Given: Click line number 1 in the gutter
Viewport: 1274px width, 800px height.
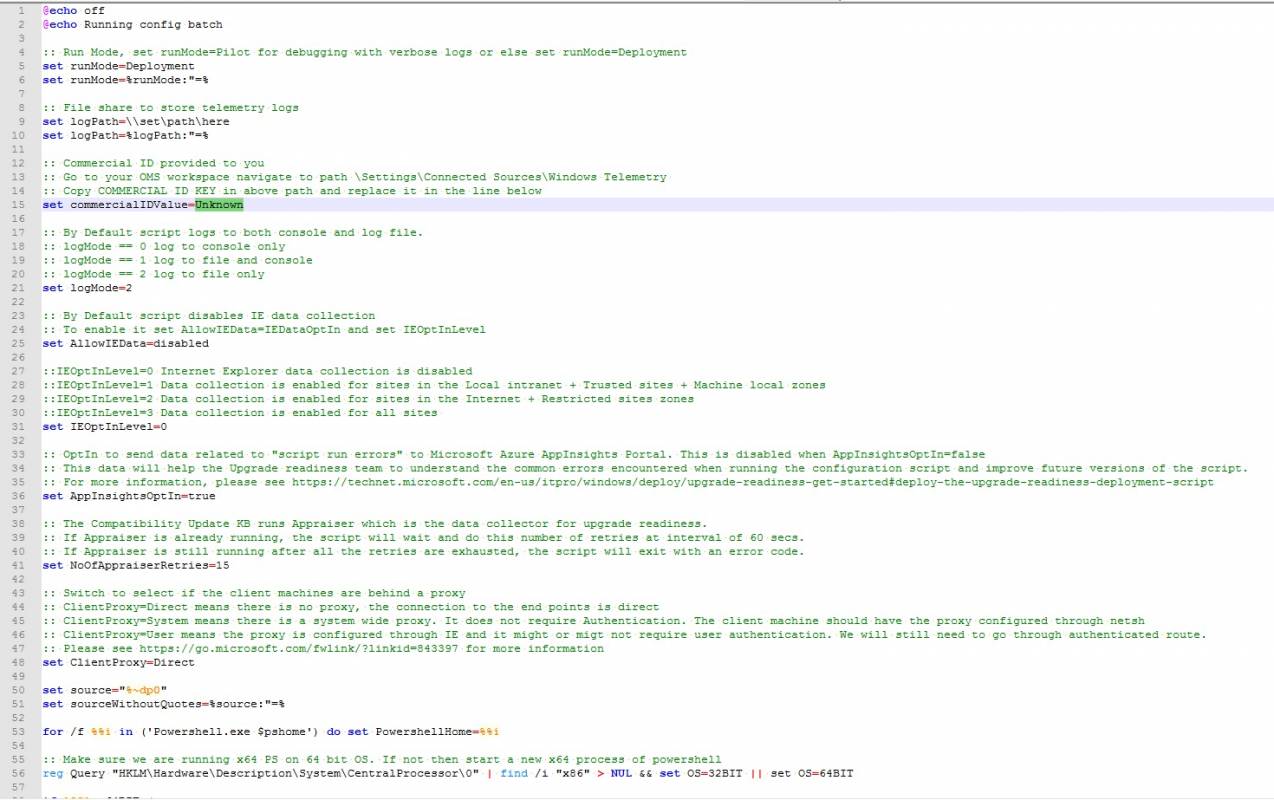Looking at the screenshot, I should coord(22,10).
